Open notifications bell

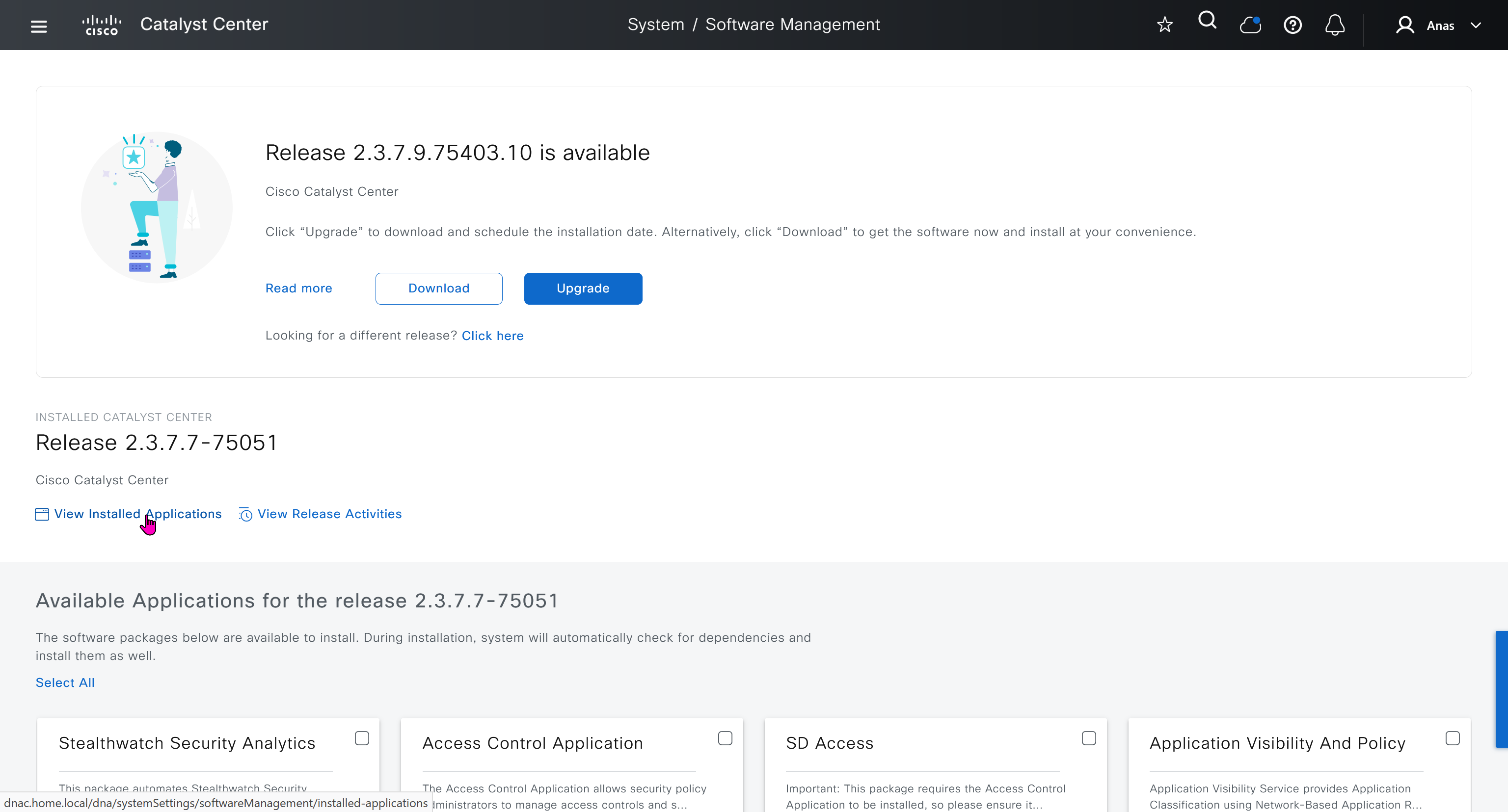coord(1334,25)
